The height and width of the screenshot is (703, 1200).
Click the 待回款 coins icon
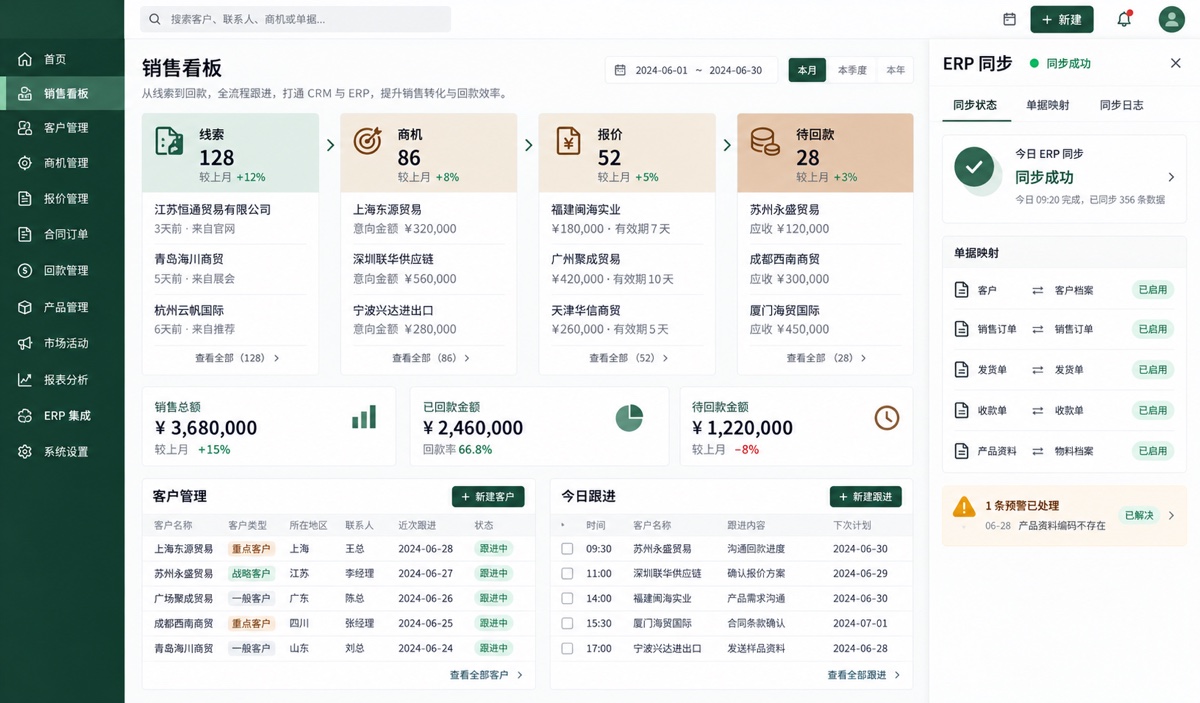point(765,141)
